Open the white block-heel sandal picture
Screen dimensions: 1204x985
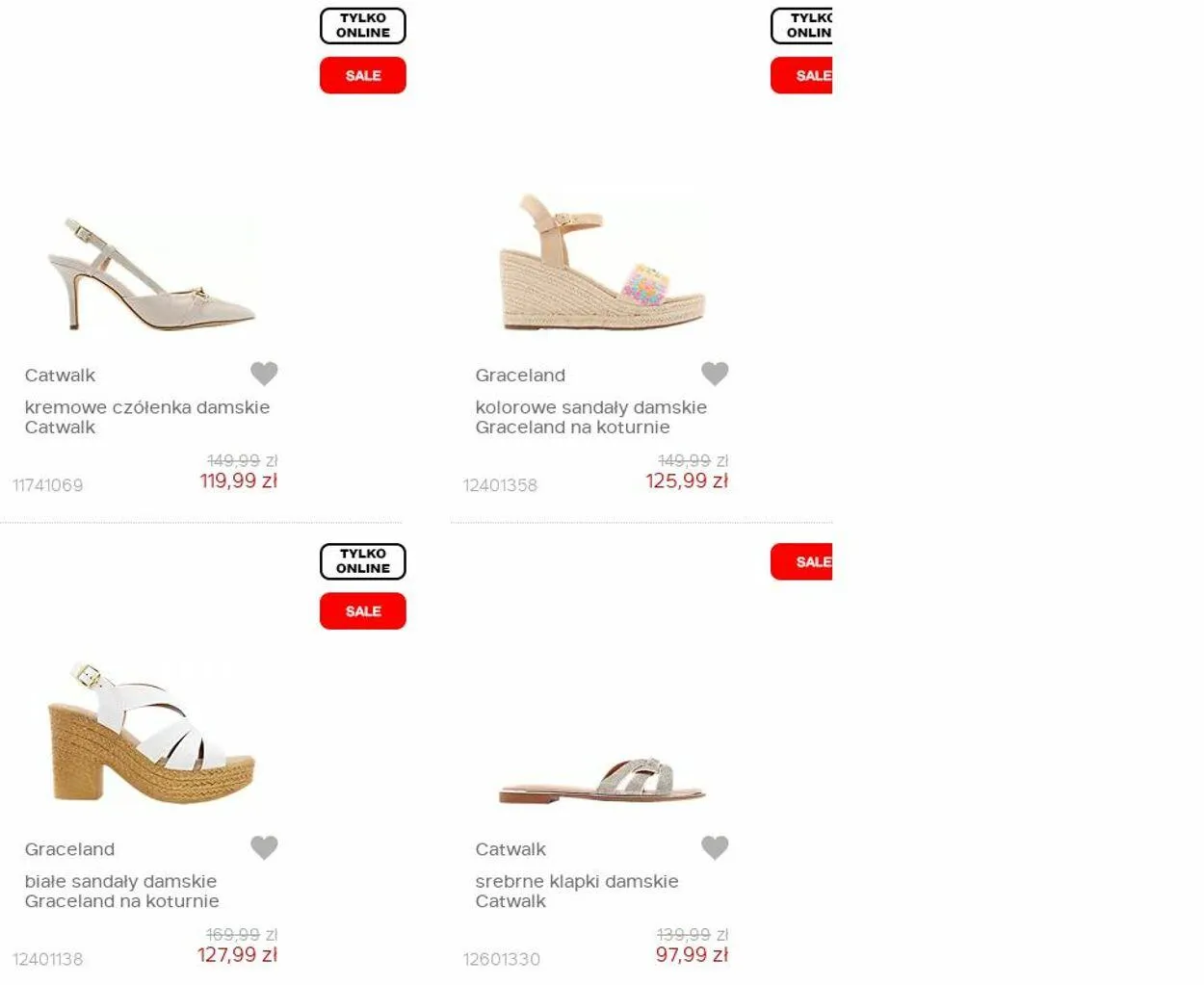click(x=151, y=734)
